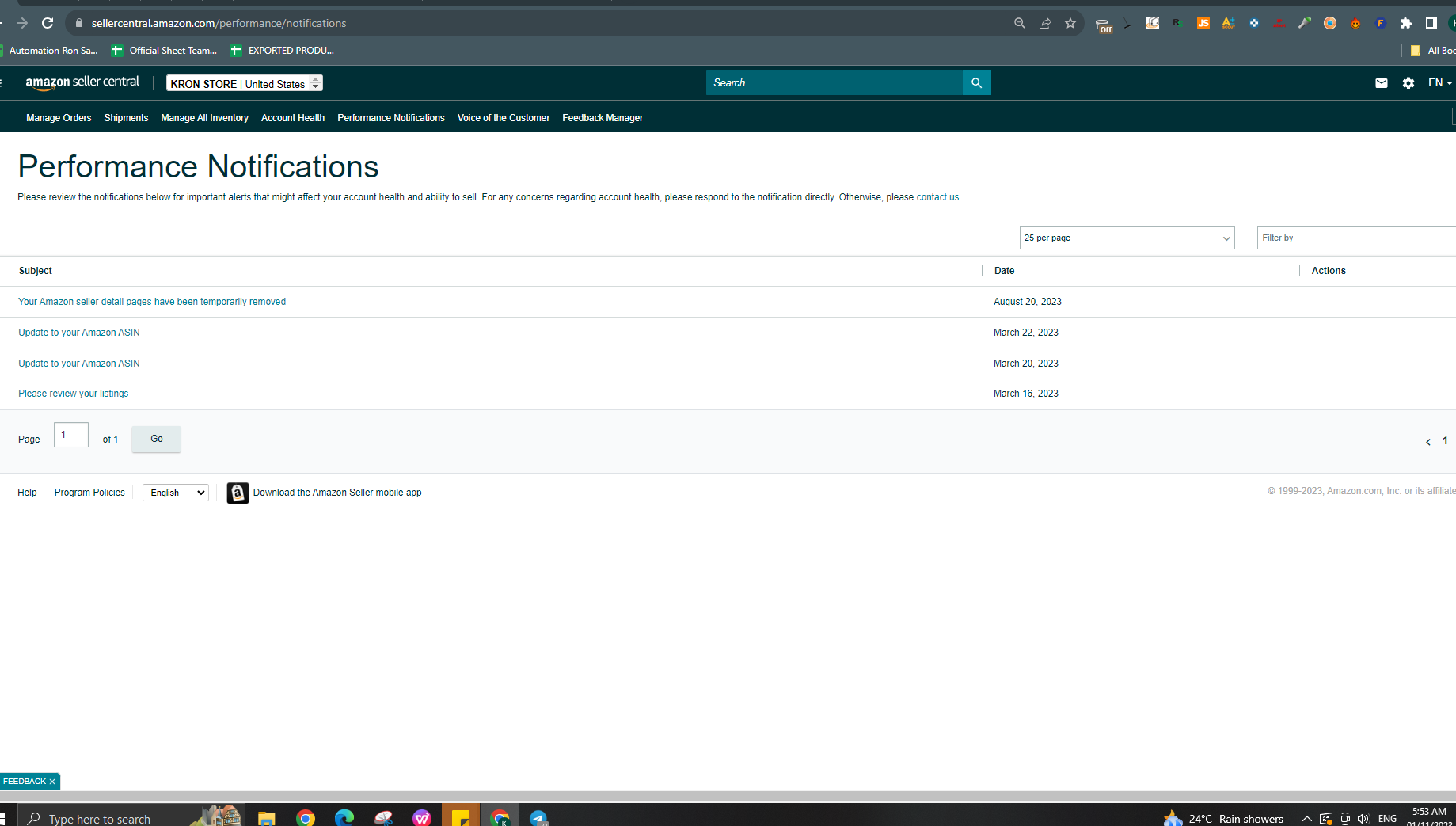Image resolution: width=1456 pixels, height=826 pixels.
Task: Open the Official Sheet Team... bookmark
Action: (x=165, y=51)
